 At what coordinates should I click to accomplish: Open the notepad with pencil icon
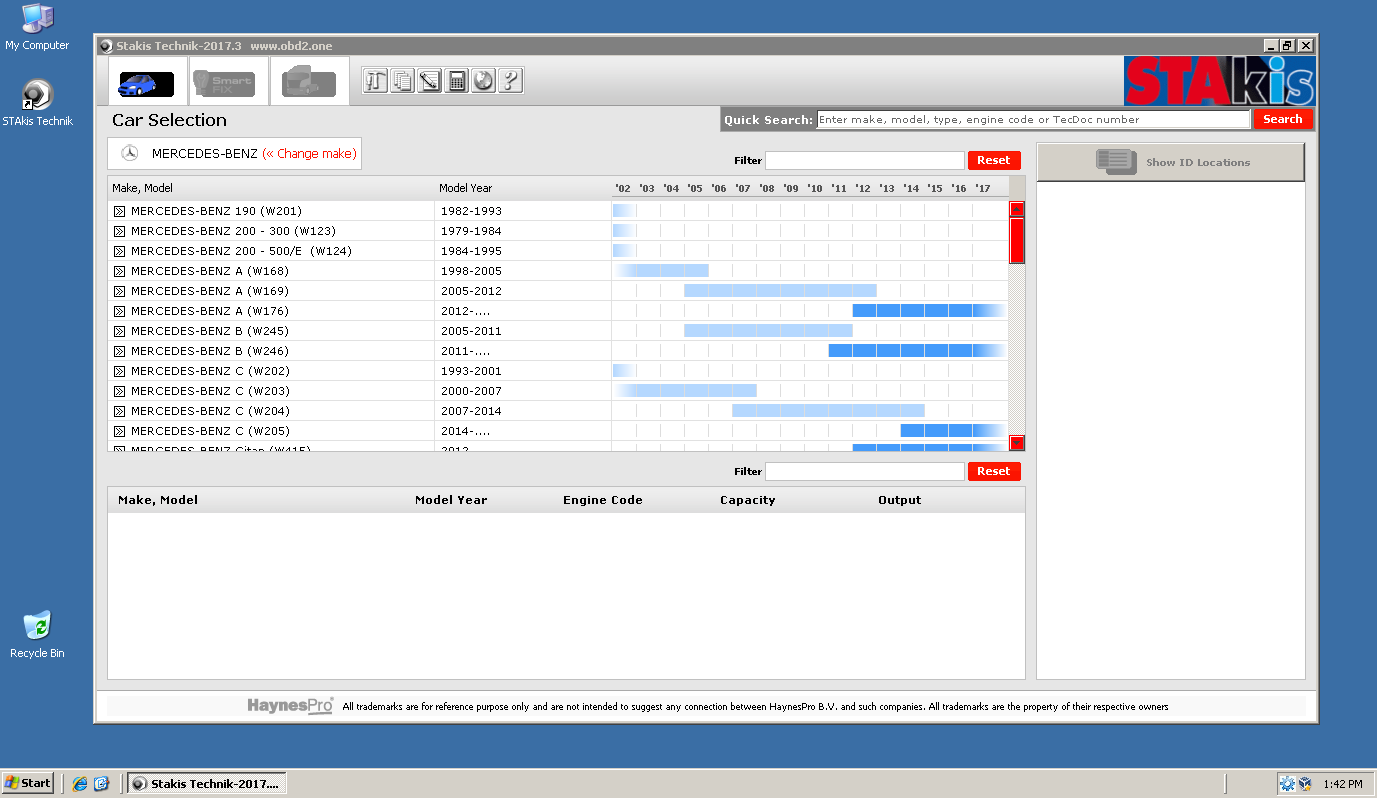(430, 81)
